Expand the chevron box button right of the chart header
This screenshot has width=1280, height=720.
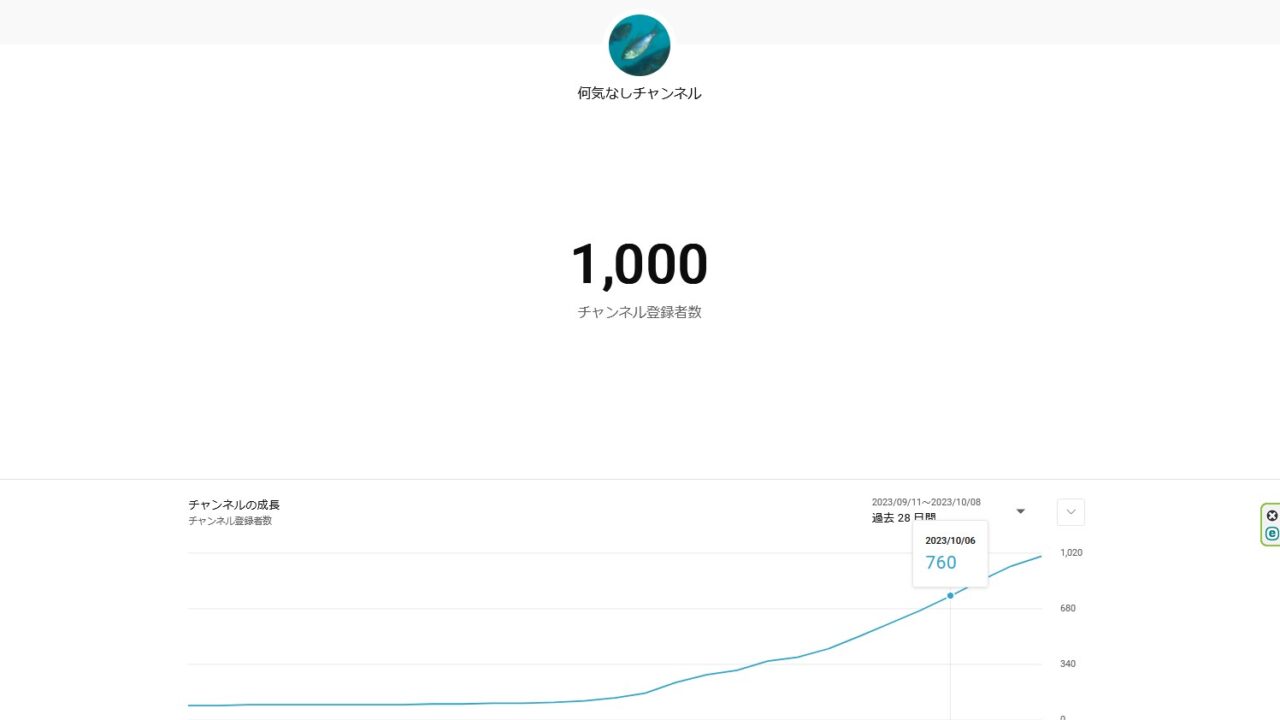click(1071, 512)
